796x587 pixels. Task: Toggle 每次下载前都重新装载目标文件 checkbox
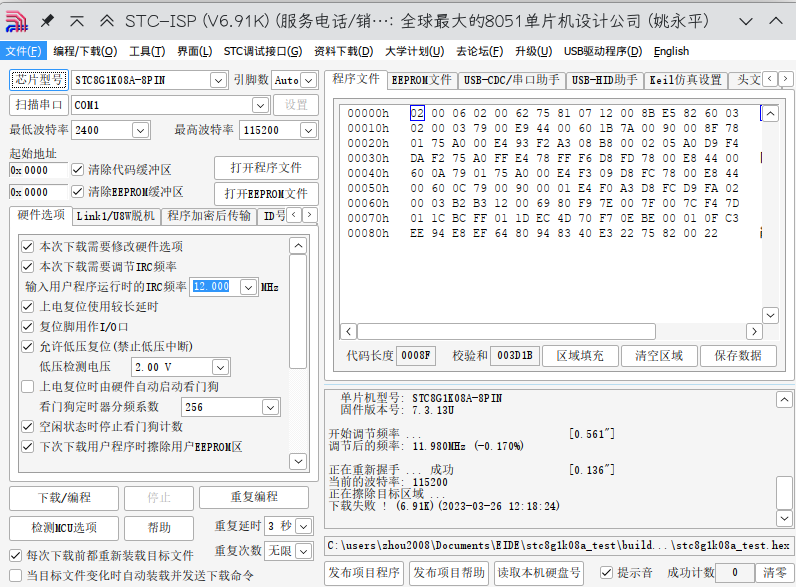point(16,556)
